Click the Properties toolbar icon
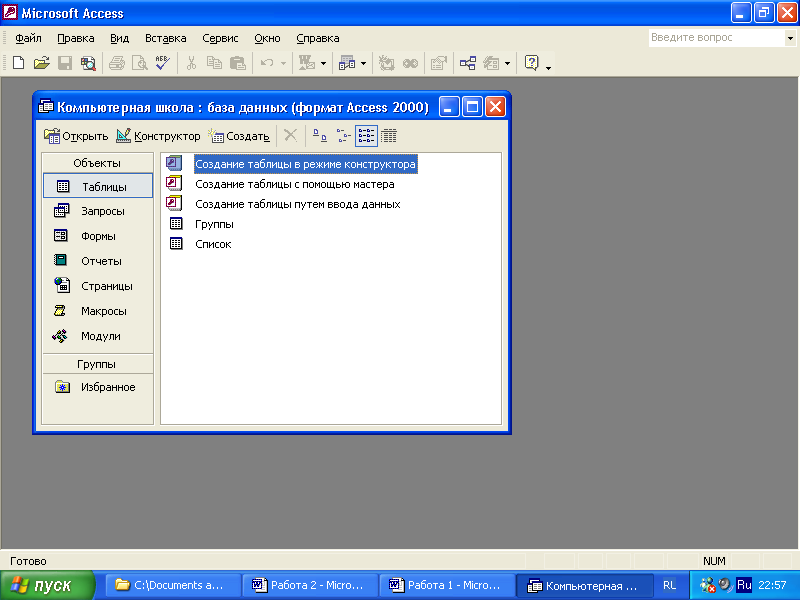Screen dimensions: 800x600 438,63
